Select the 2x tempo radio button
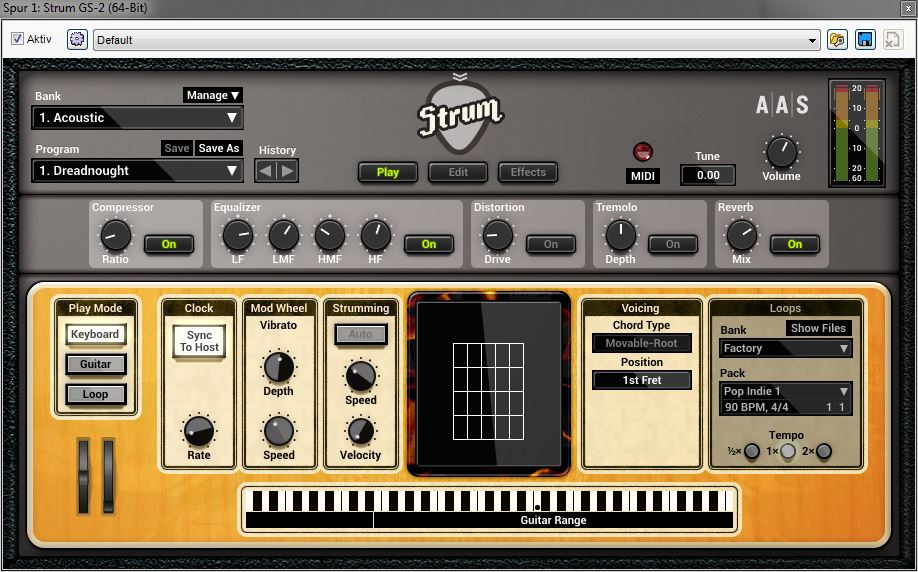The width and height of the screenshot is (918, 572). click(824, 451)
